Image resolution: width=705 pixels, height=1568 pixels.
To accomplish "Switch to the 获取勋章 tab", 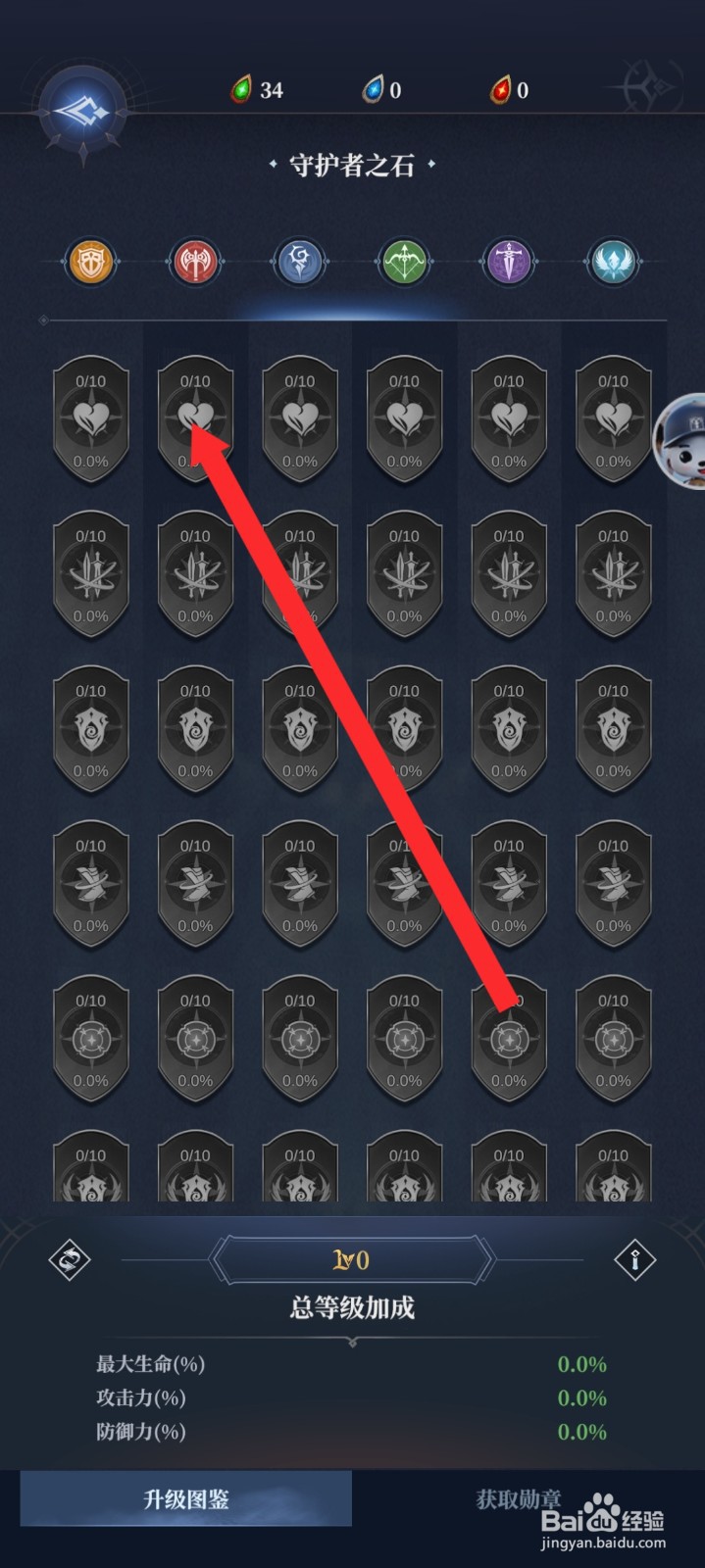I will [x=519, y=1498].
